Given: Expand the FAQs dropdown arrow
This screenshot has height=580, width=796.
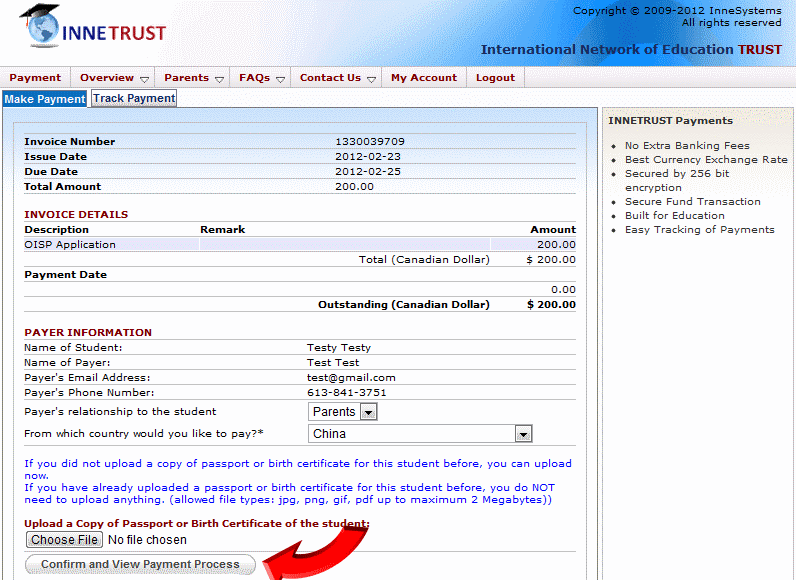Looking at the screenshot, I should pyautogui.click(x=280, y=80).
